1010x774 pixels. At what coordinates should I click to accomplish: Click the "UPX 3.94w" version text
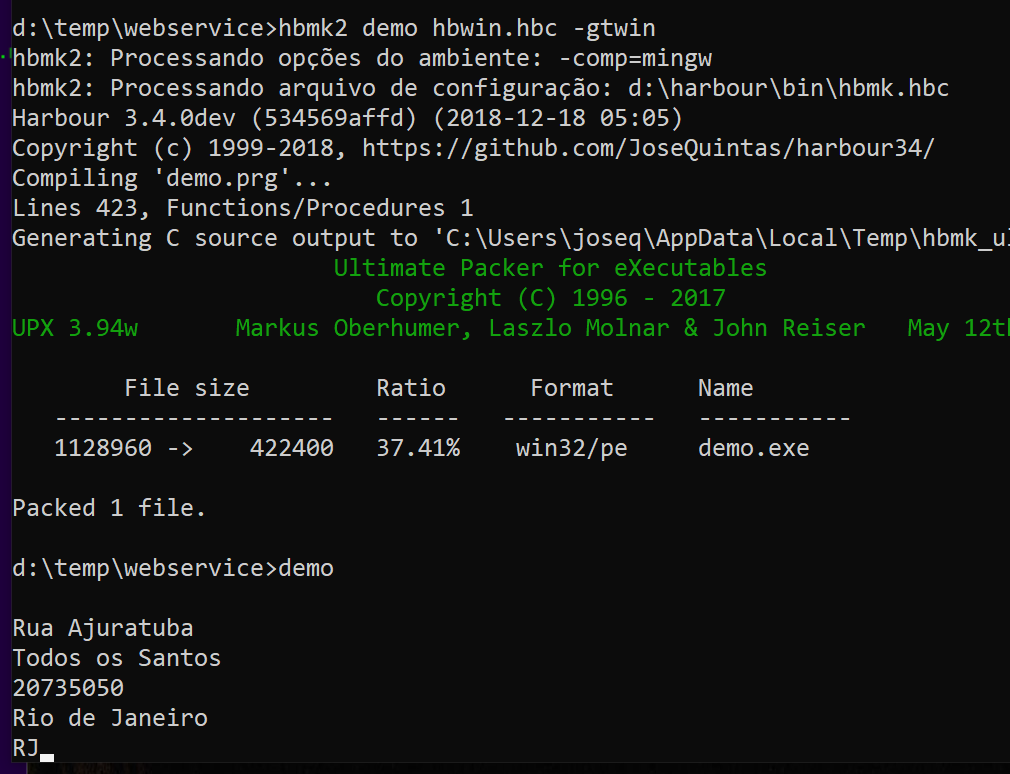75,328
